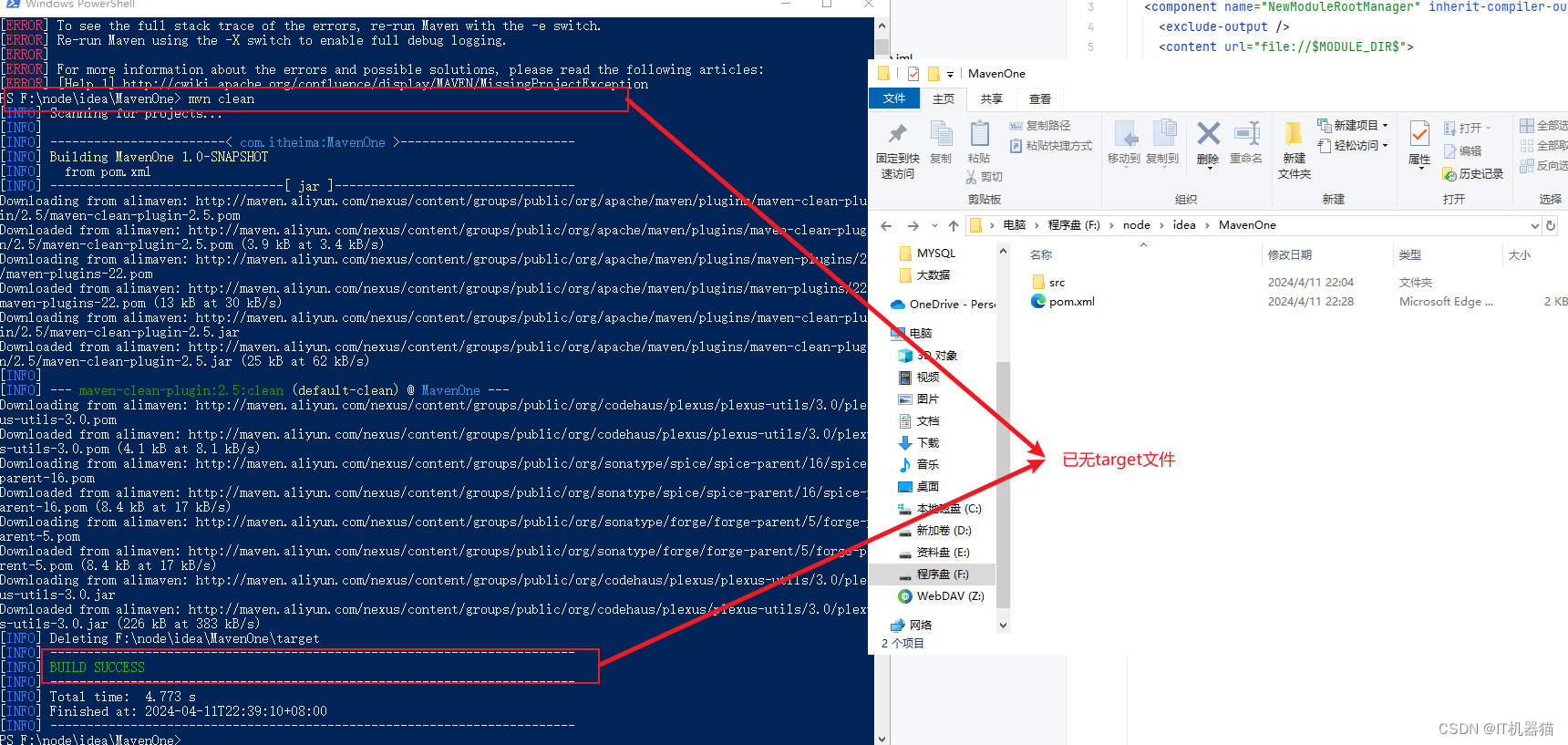Screen dimensions: 1568x745
Task: Click 历史记录 (History) in ribbon
Action: [1472, 173]
